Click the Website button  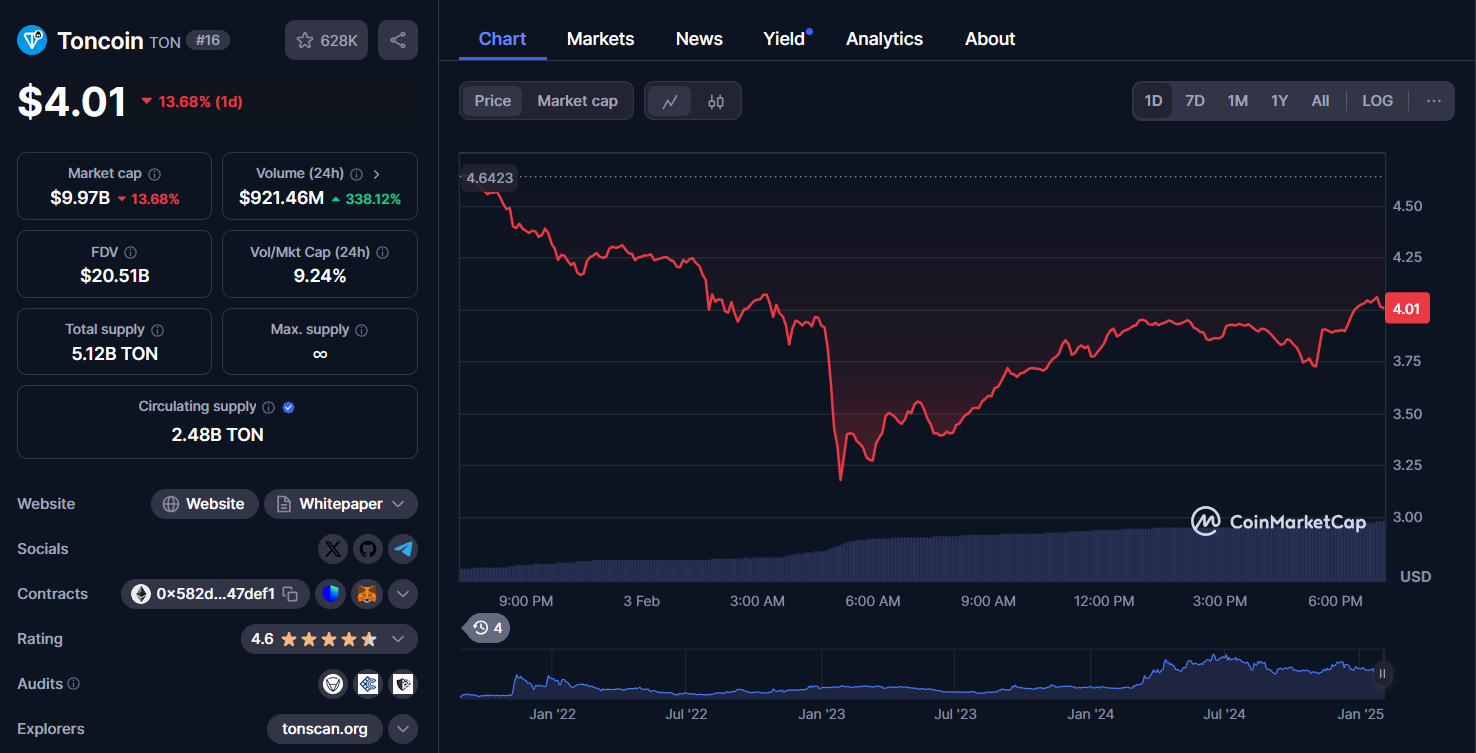click(x=204, y=503)
